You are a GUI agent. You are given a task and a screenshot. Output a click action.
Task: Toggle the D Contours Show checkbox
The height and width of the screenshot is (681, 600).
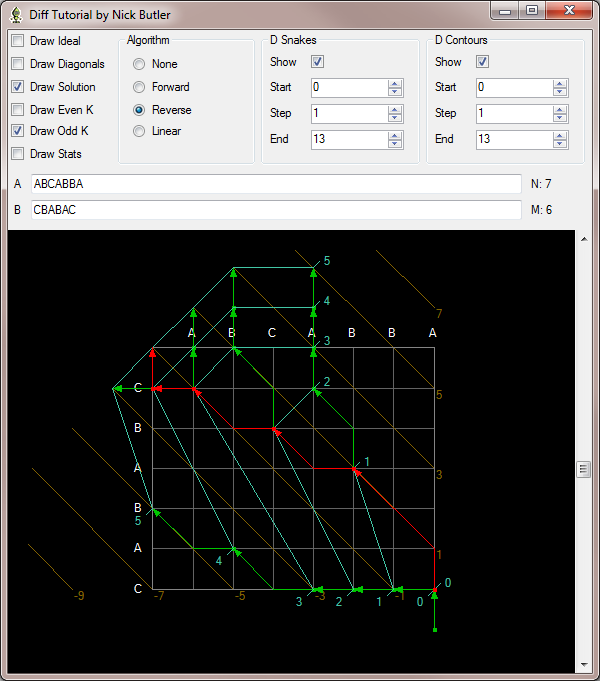[482, 62]
